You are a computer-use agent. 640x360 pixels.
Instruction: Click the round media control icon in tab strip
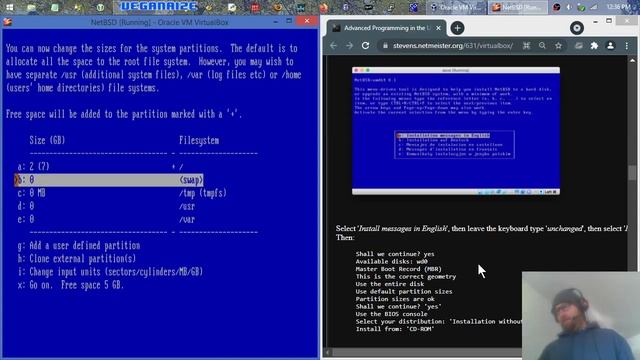point(577,28)
